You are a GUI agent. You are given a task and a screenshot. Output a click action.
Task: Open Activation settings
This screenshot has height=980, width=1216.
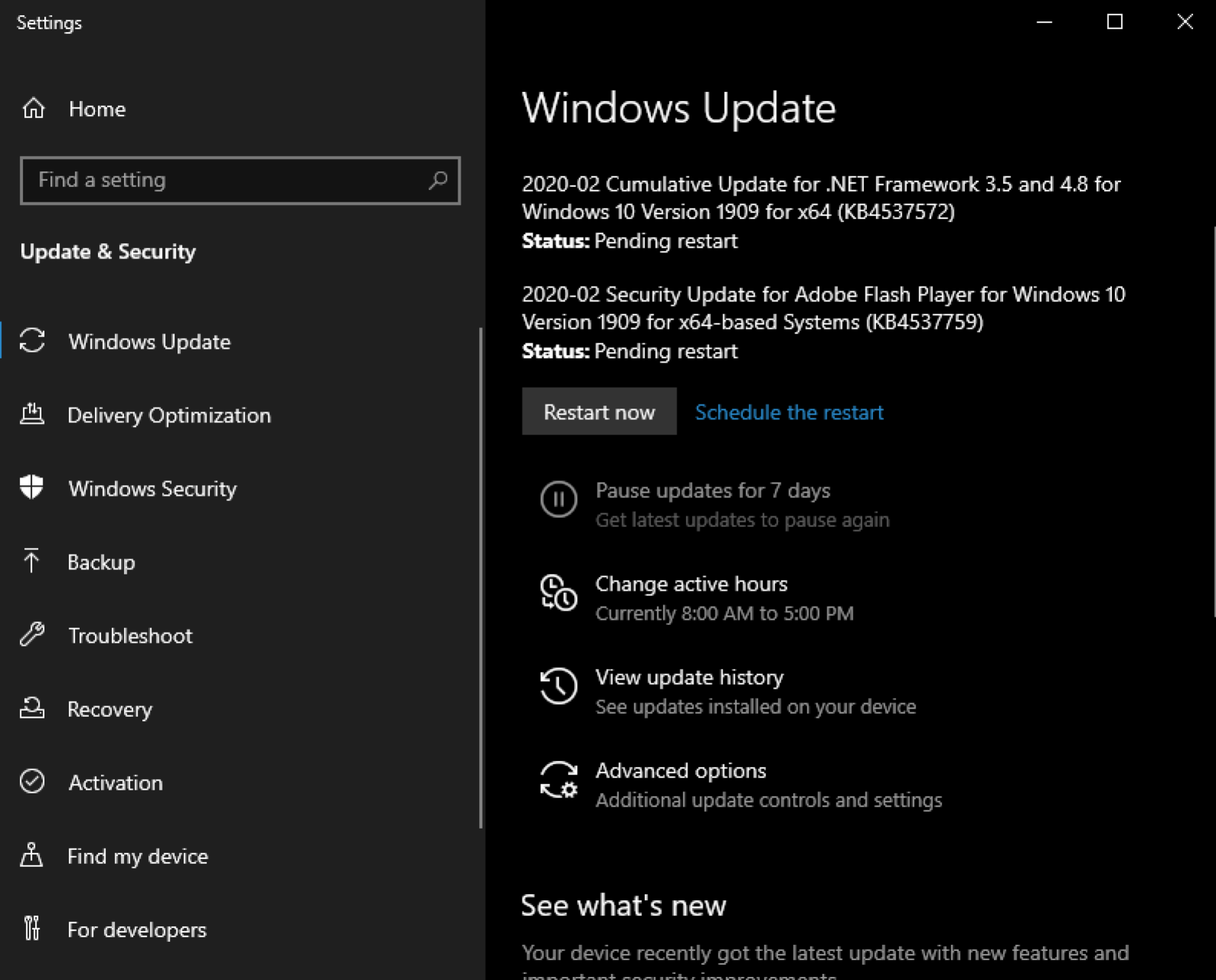[x=242, y=782]
